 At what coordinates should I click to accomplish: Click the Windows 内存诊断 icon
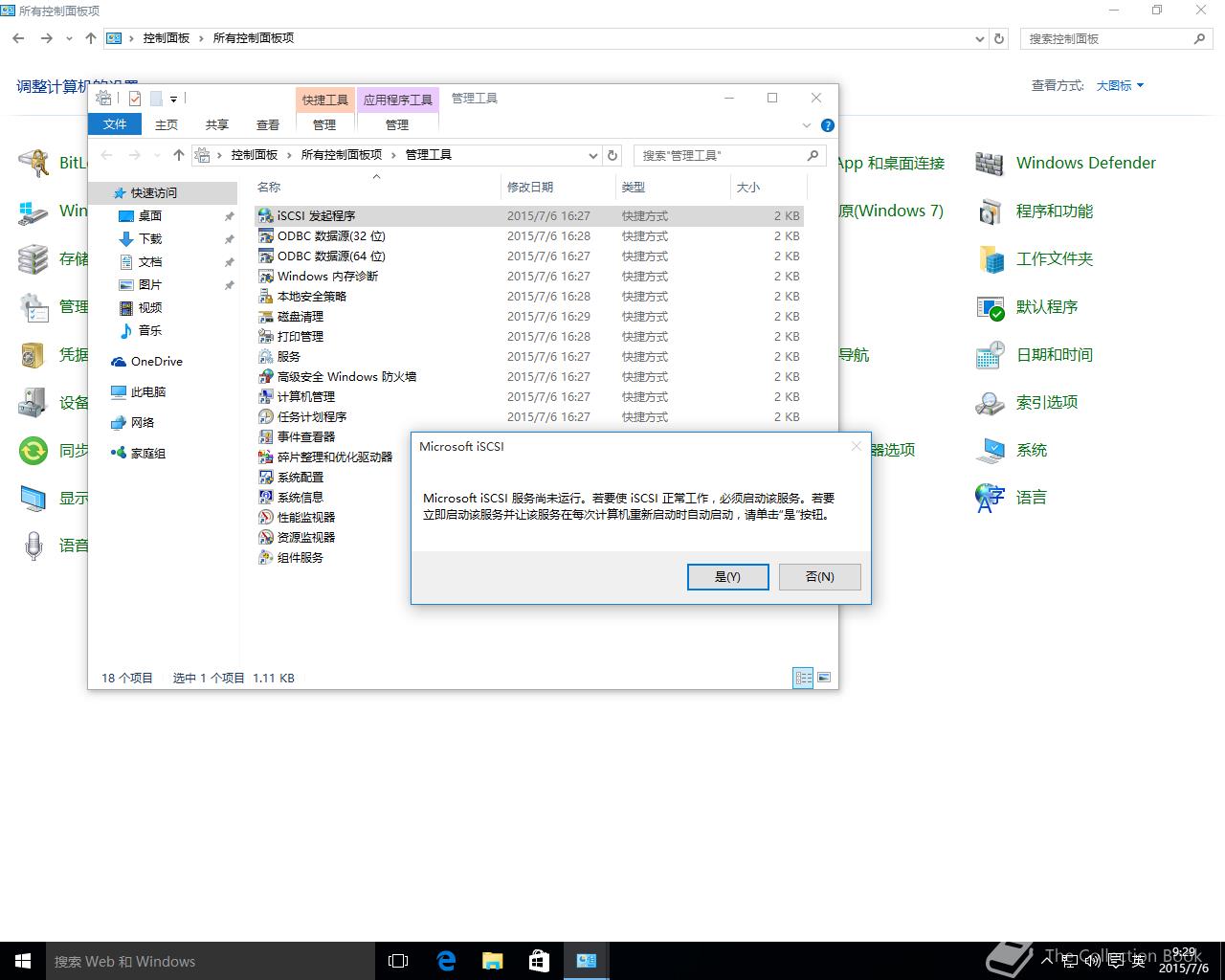coord(266,277)
